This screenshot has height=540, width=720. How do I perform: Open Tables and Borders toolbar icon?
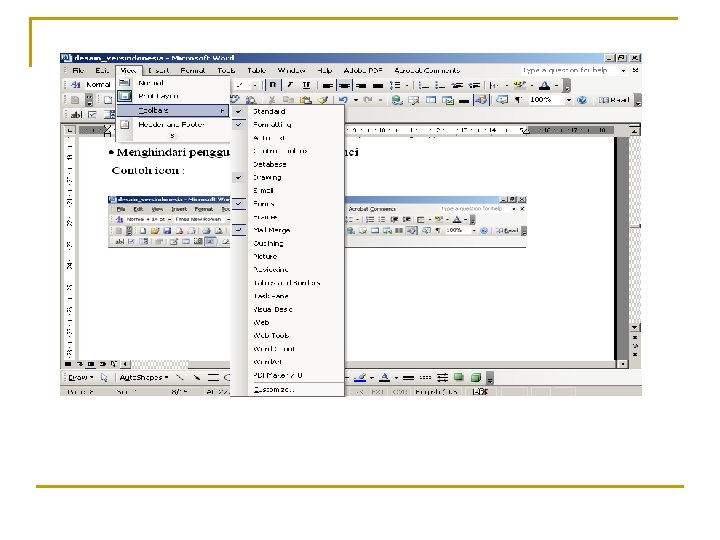click(x=414, y=100)
